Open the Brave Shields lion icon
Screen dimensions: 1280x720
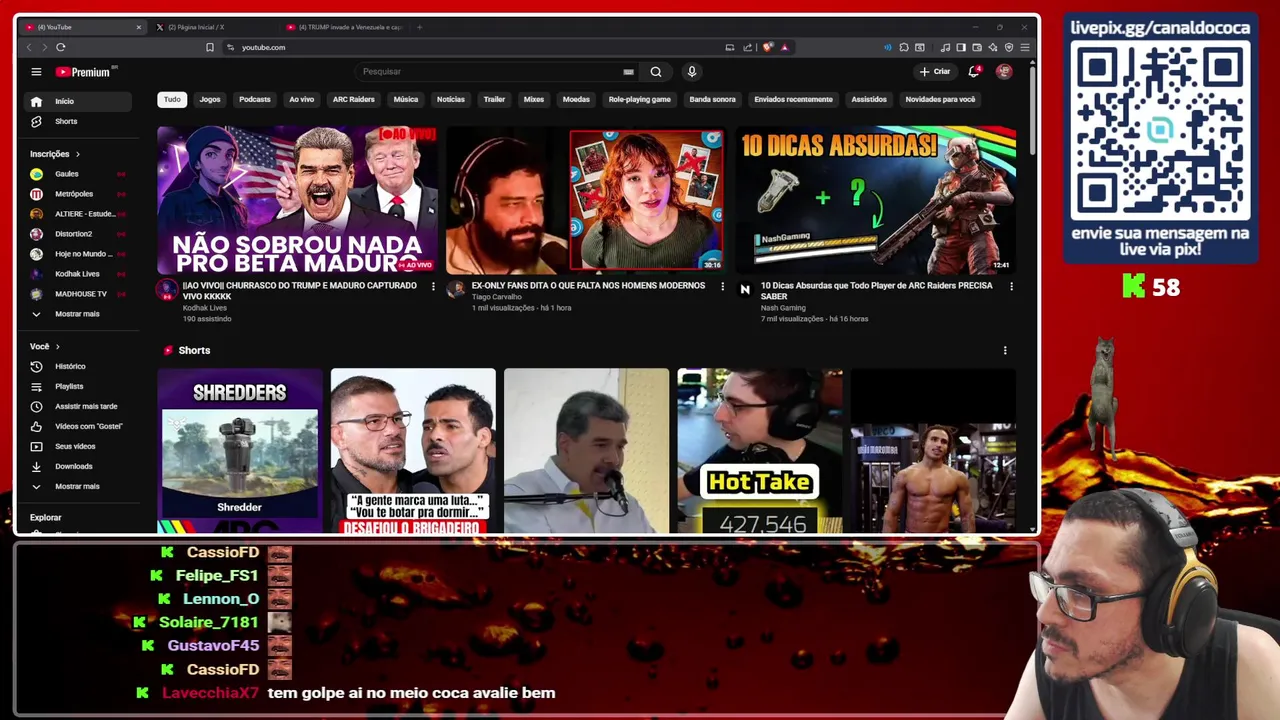pyautogui.click(x=768, y=47)
